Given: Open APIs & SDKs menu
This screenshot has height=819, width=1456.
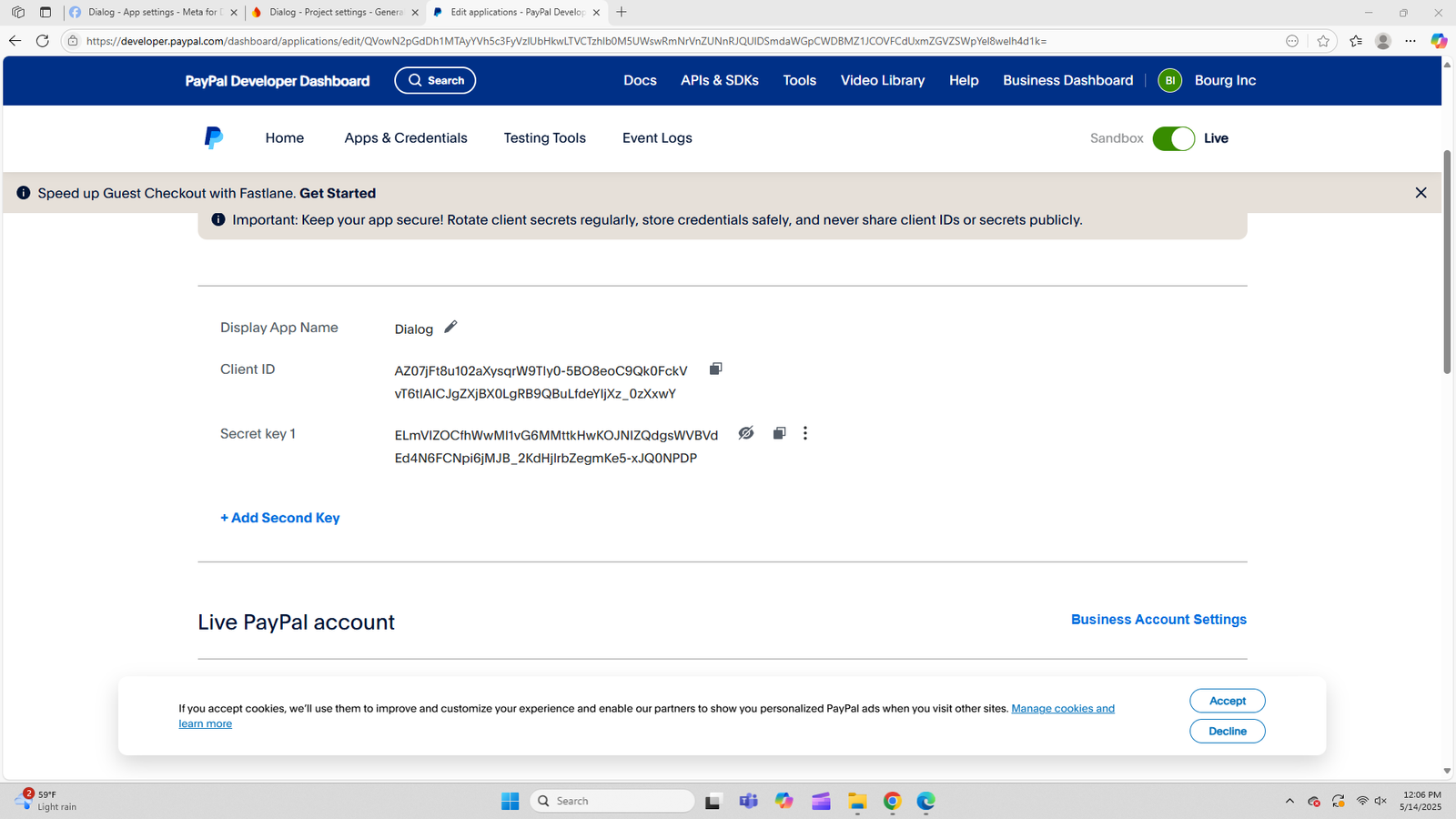Looking at the screenshot, I should (x=720, y=80).
